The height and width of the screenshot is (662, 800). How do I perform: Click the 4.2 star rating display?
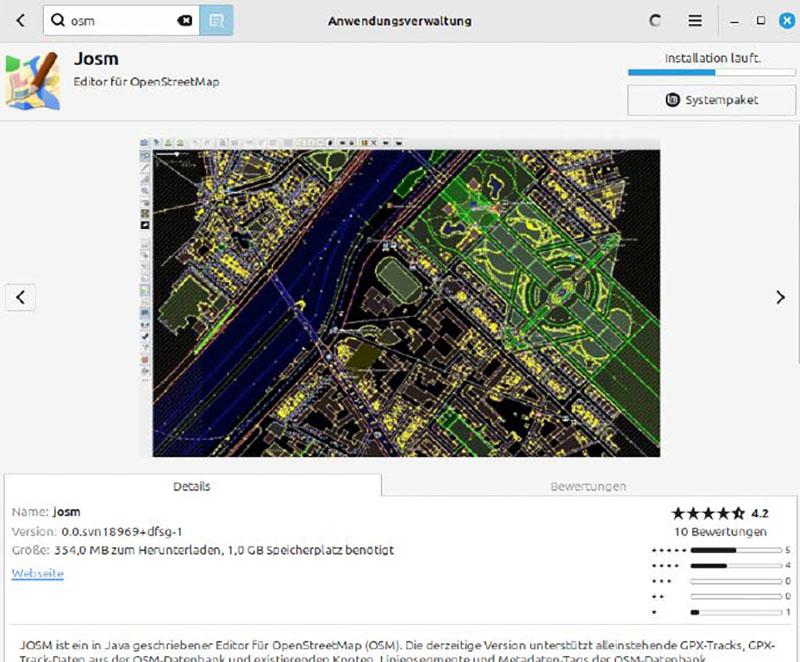719,513
